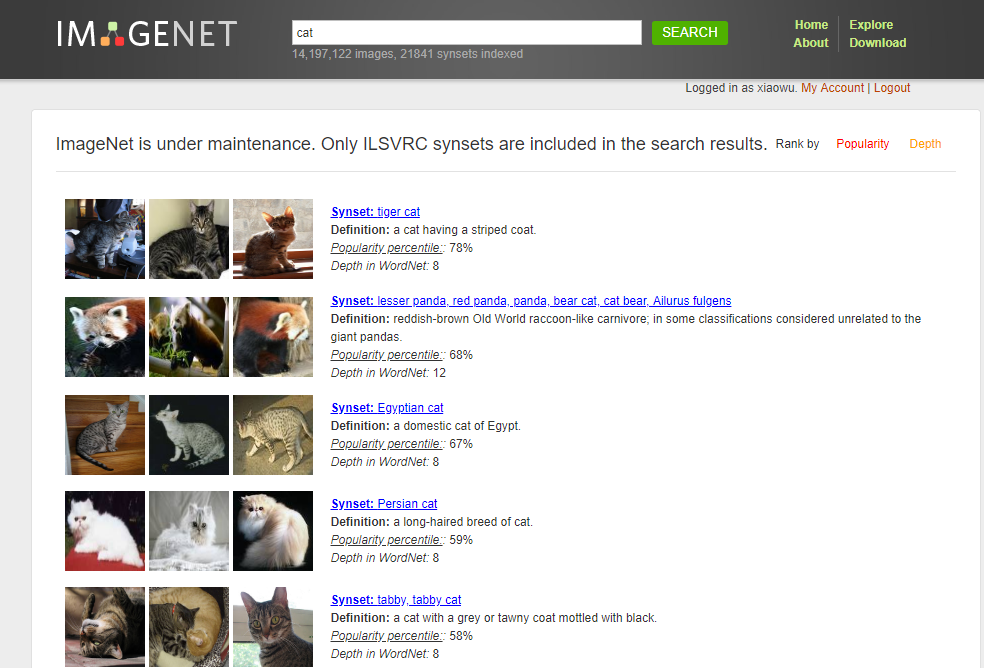
Task: Click tabby cat thumbnail looking at camera
Action: point(273,627)
